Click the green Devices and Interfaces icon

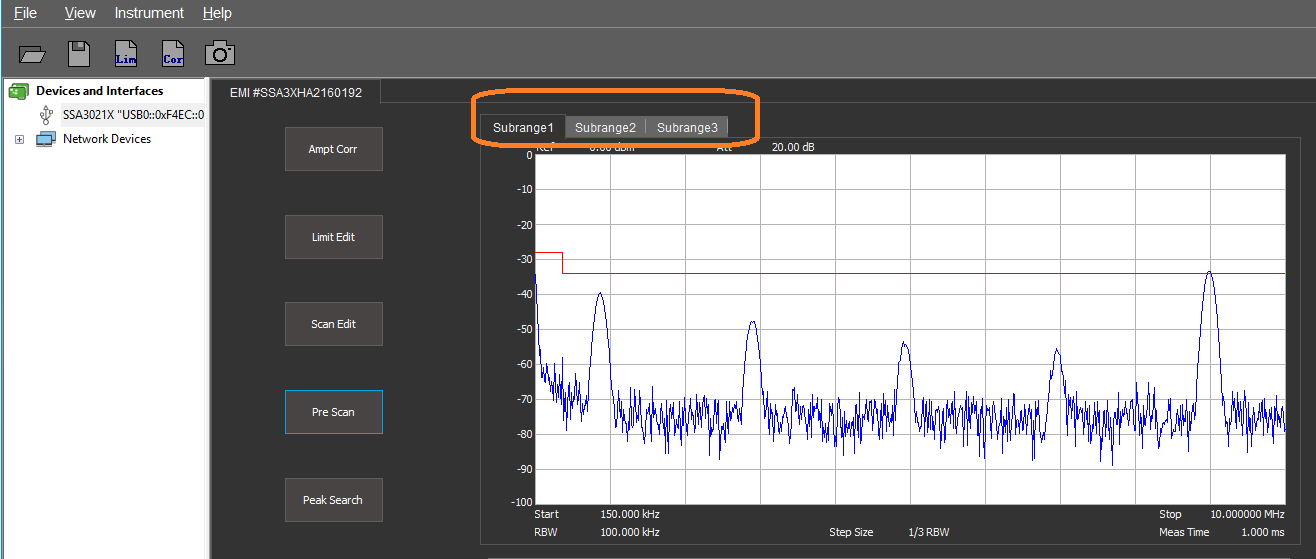(x=19, y=91)
